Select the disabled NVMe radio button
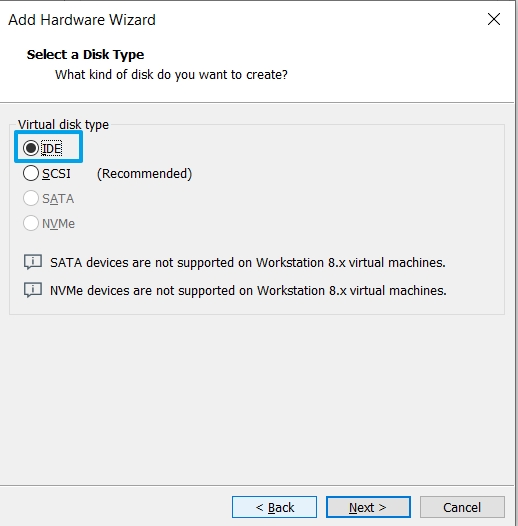 pos(31,223)
